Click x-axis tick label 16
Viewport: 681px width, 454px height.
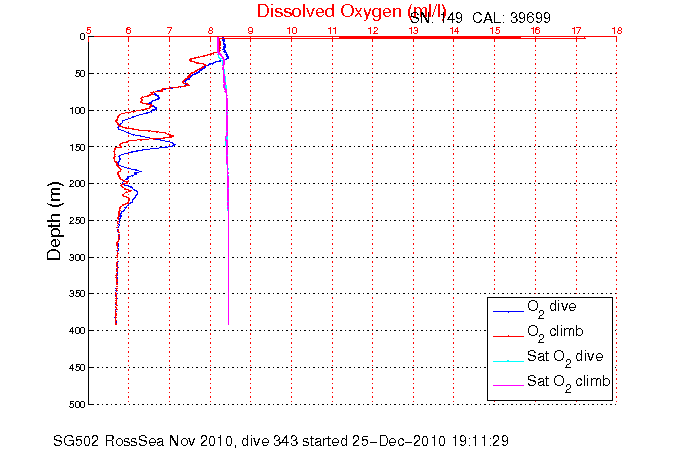[536, 30]
